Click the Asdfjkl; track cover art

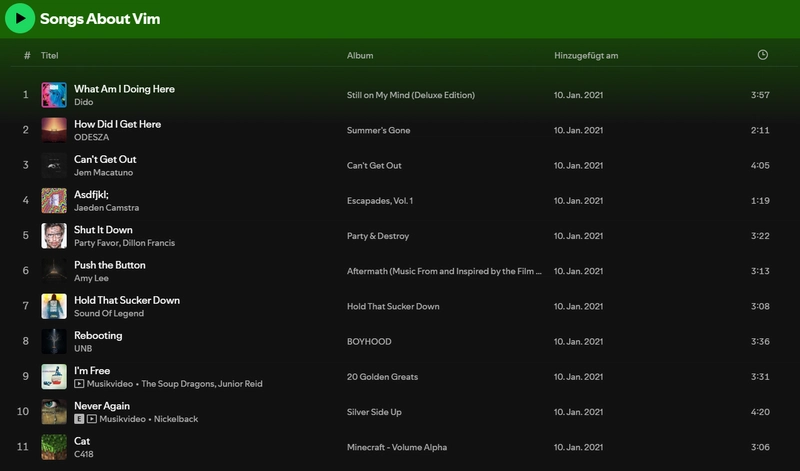[54, 201]
